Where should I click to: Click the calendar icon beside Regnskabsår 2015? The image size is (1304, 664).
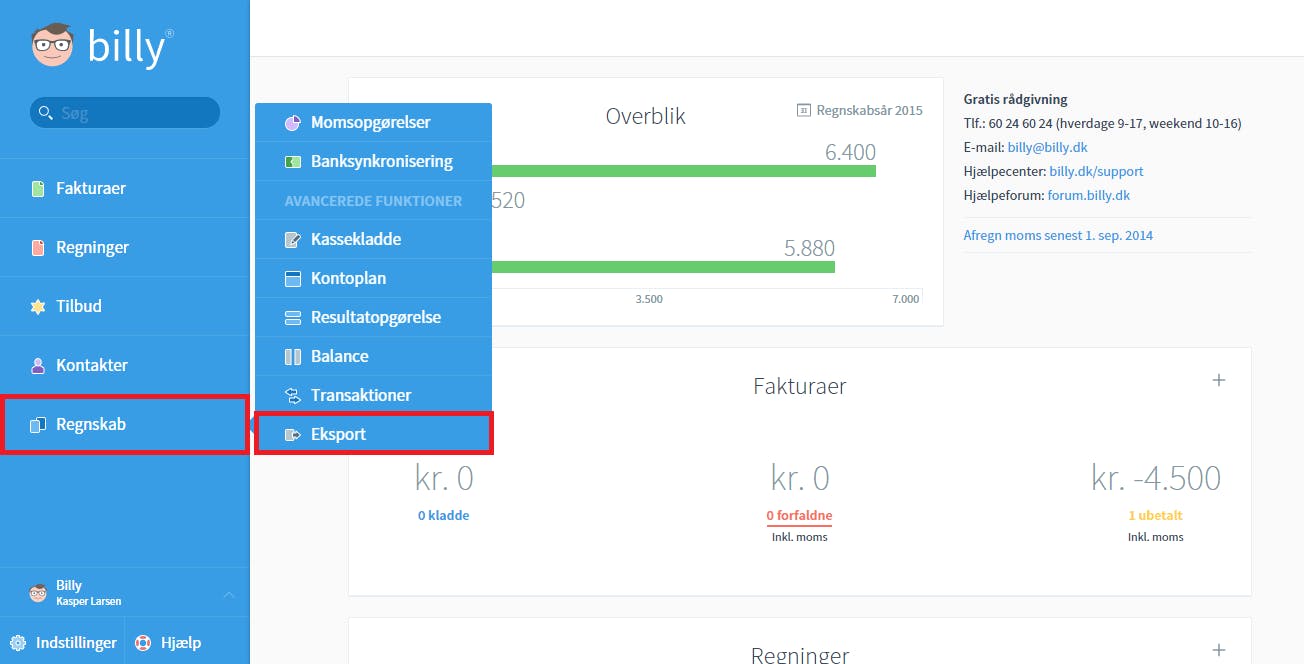tap(803, 110)
